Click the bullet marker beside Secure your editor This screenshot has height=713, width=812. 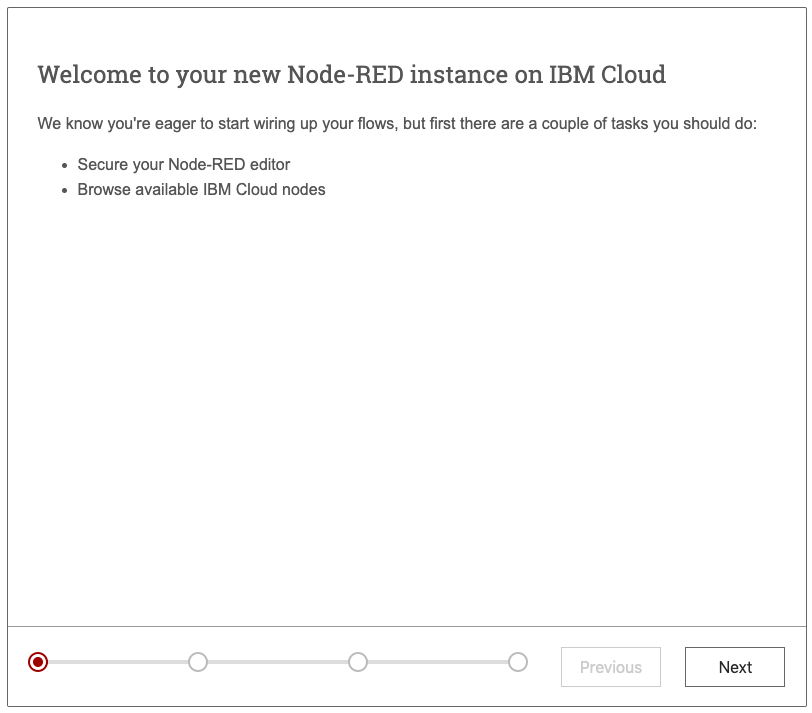click(66, 165)
